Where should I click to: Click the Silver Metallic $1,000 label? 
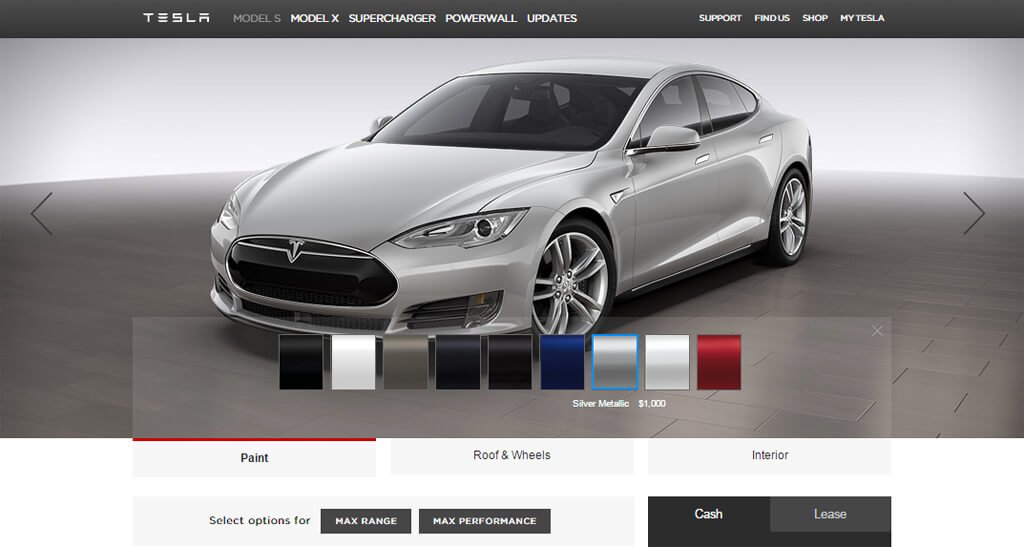coord(619,403)
